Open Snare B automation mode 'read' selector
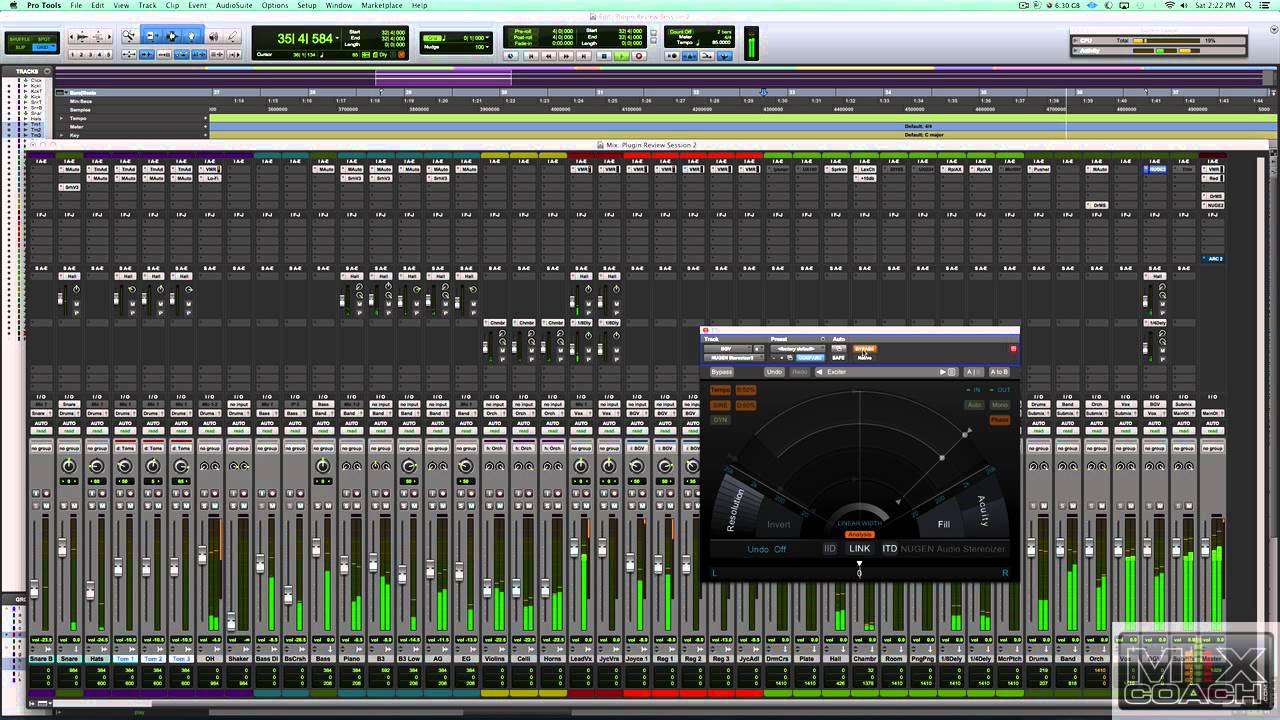Screen dimensions: 1280x720 (41, 431)
